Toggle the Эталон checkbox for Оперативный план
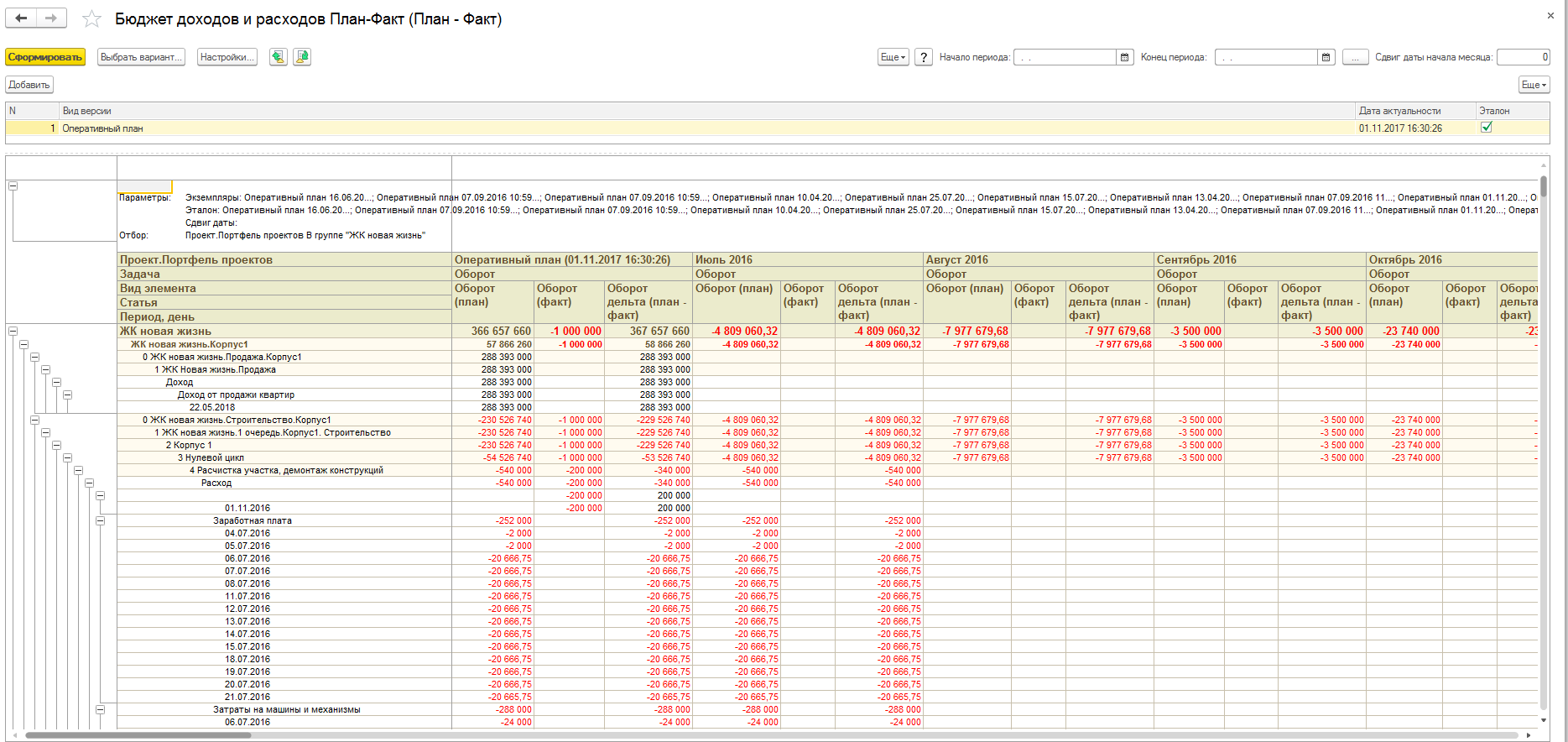The image size is (1568, 742). pyautogui.click(x=1487, y=128)
